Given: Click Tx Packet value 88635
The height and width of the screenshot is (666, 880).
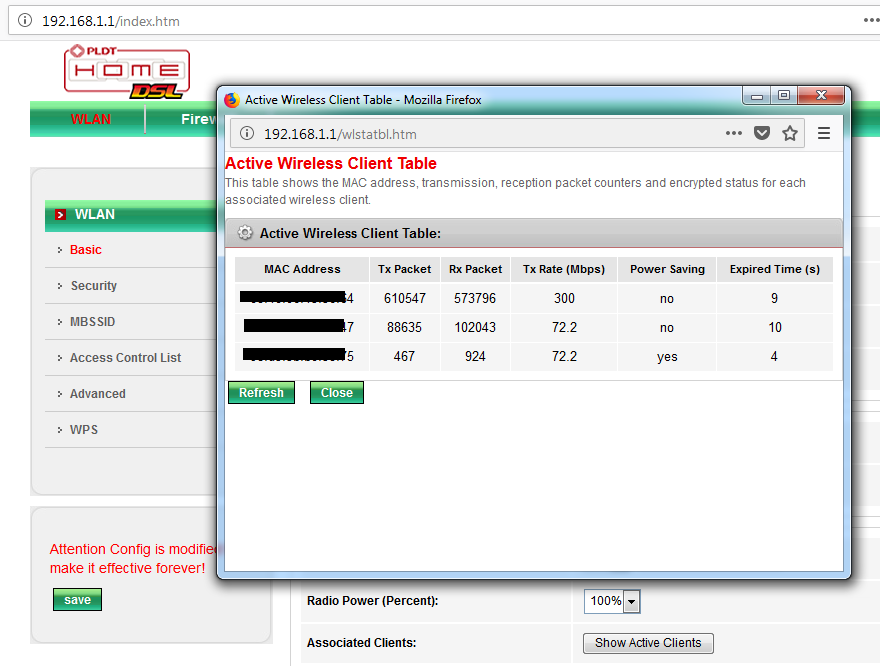Looking at the screenshot, I should click(x=404, y=327).
